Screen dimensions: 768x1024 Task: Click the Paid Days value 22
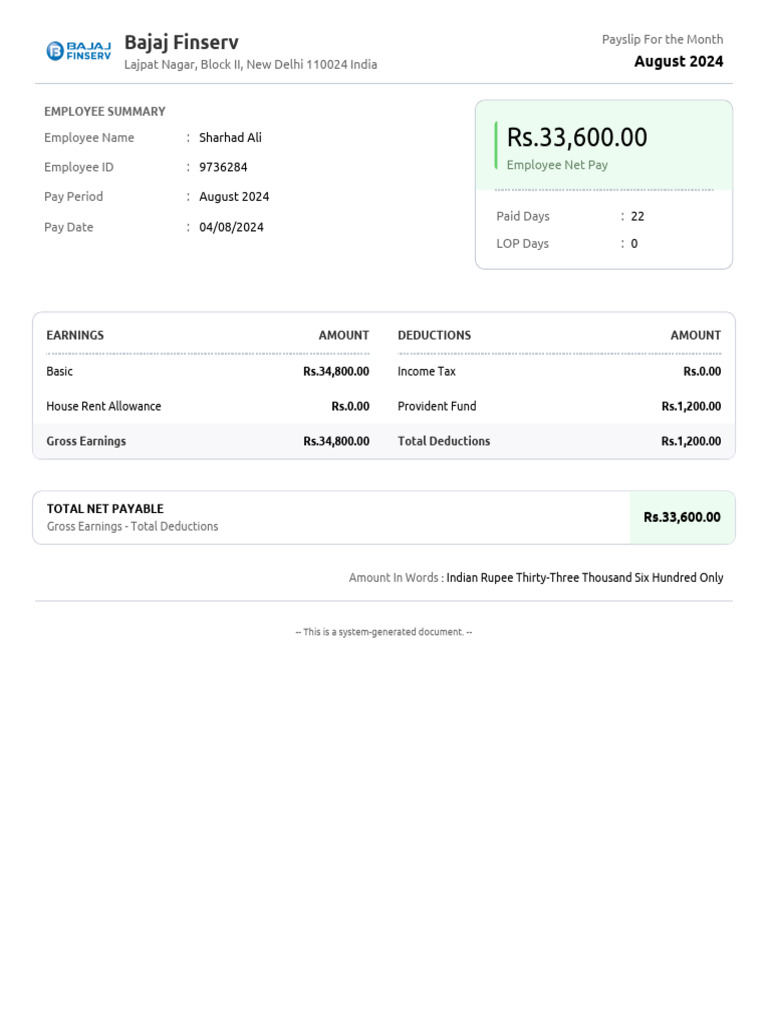[x=637, y=217]
